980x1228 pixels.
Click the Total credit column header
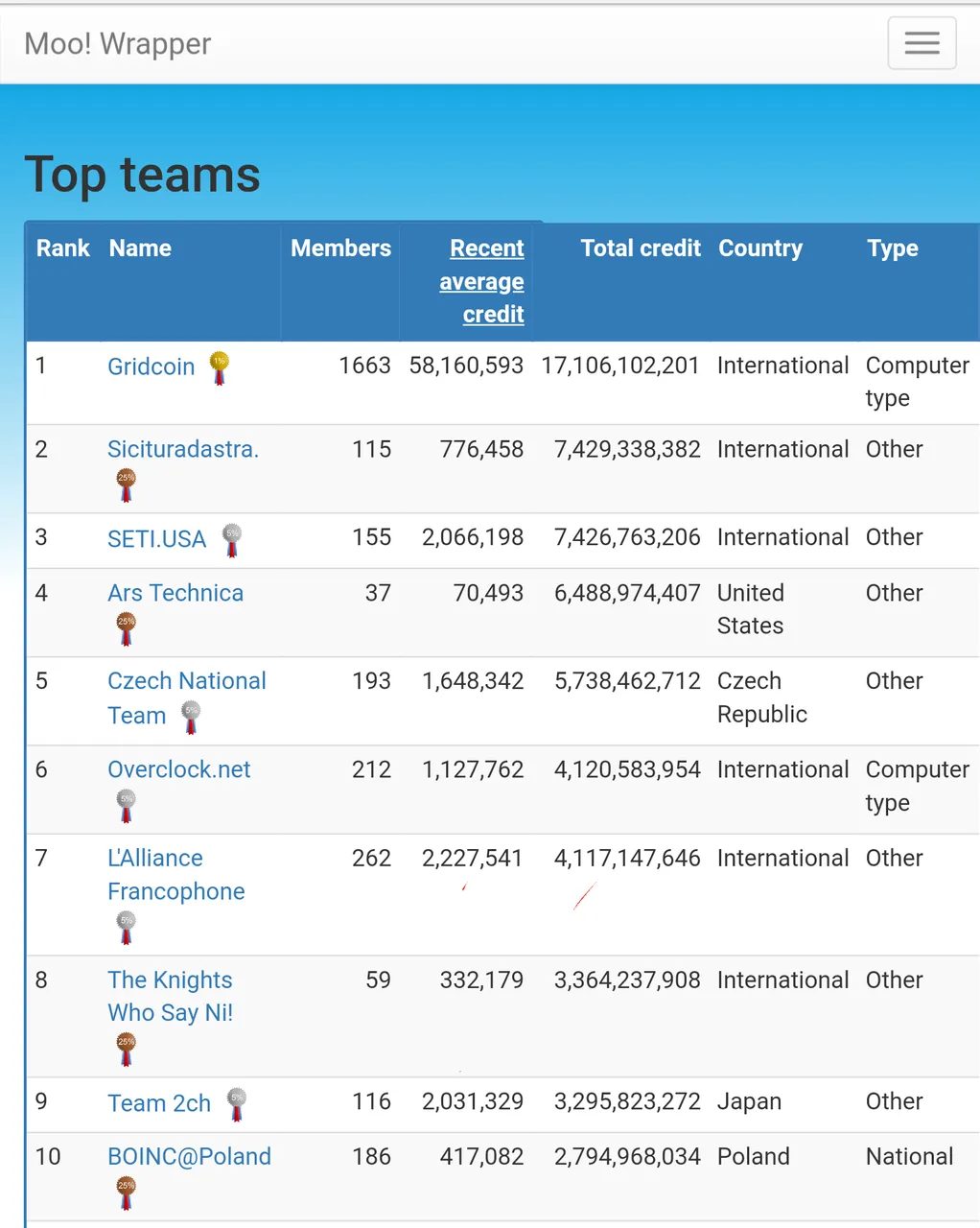tap(641, 248)
